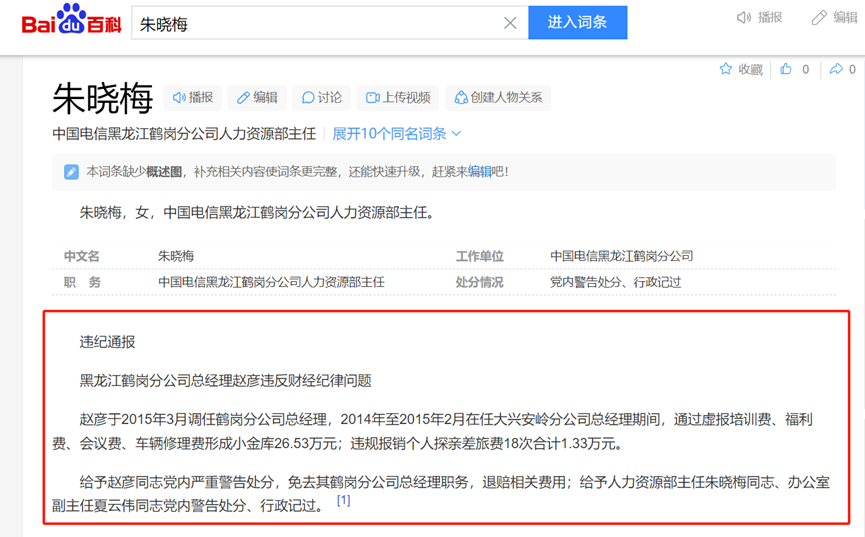Click the 创建人物关系 button
The height and width of the screenshot is (537, 865).
pyautogui.click(x=498, y=98)
